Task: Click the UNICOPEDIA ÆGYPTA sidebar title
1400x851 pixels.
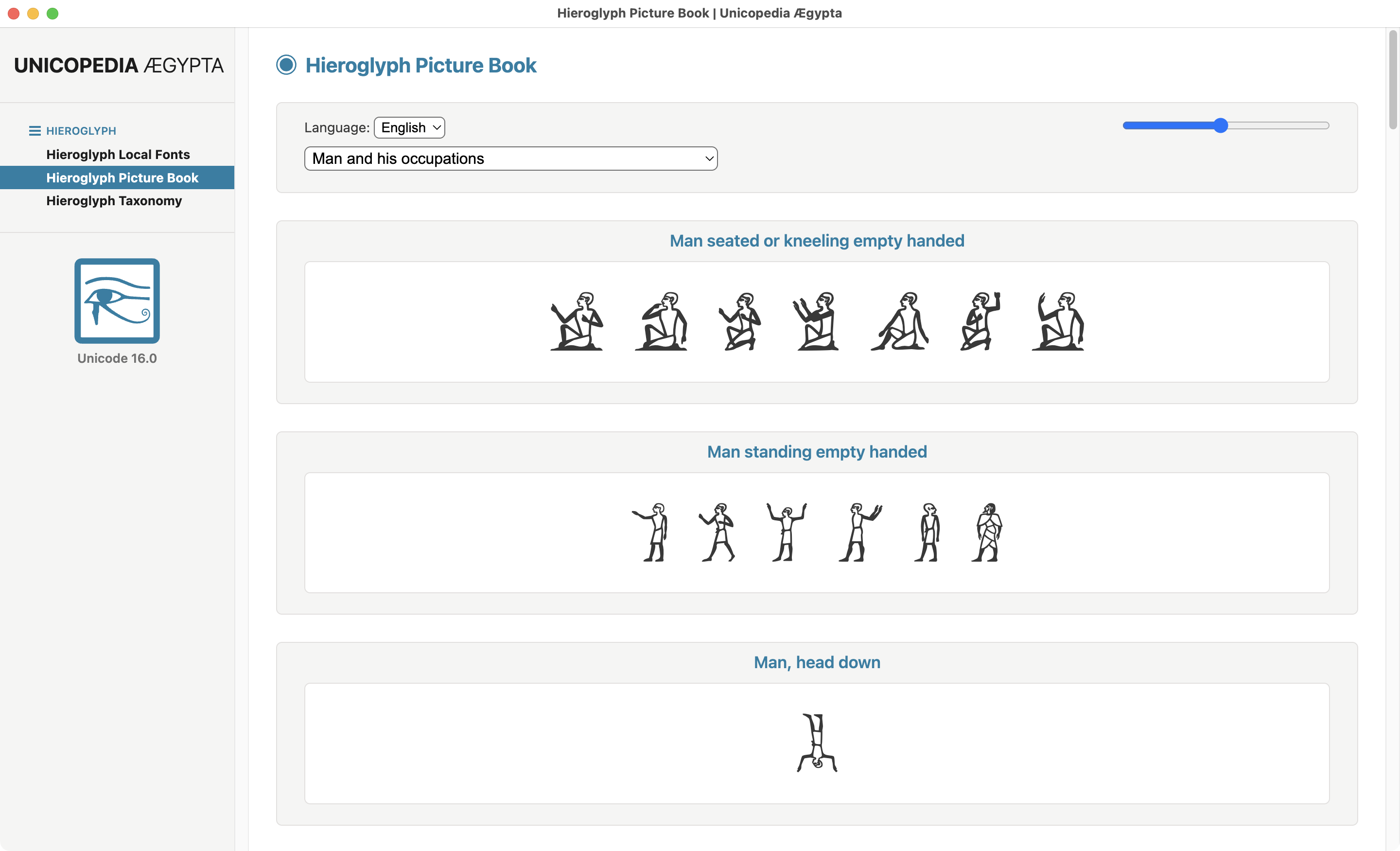Action: coord(119,65)
